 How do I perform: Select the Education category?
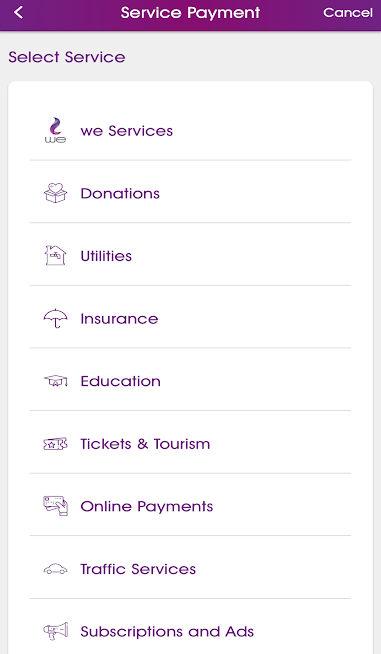pos(190,381)
